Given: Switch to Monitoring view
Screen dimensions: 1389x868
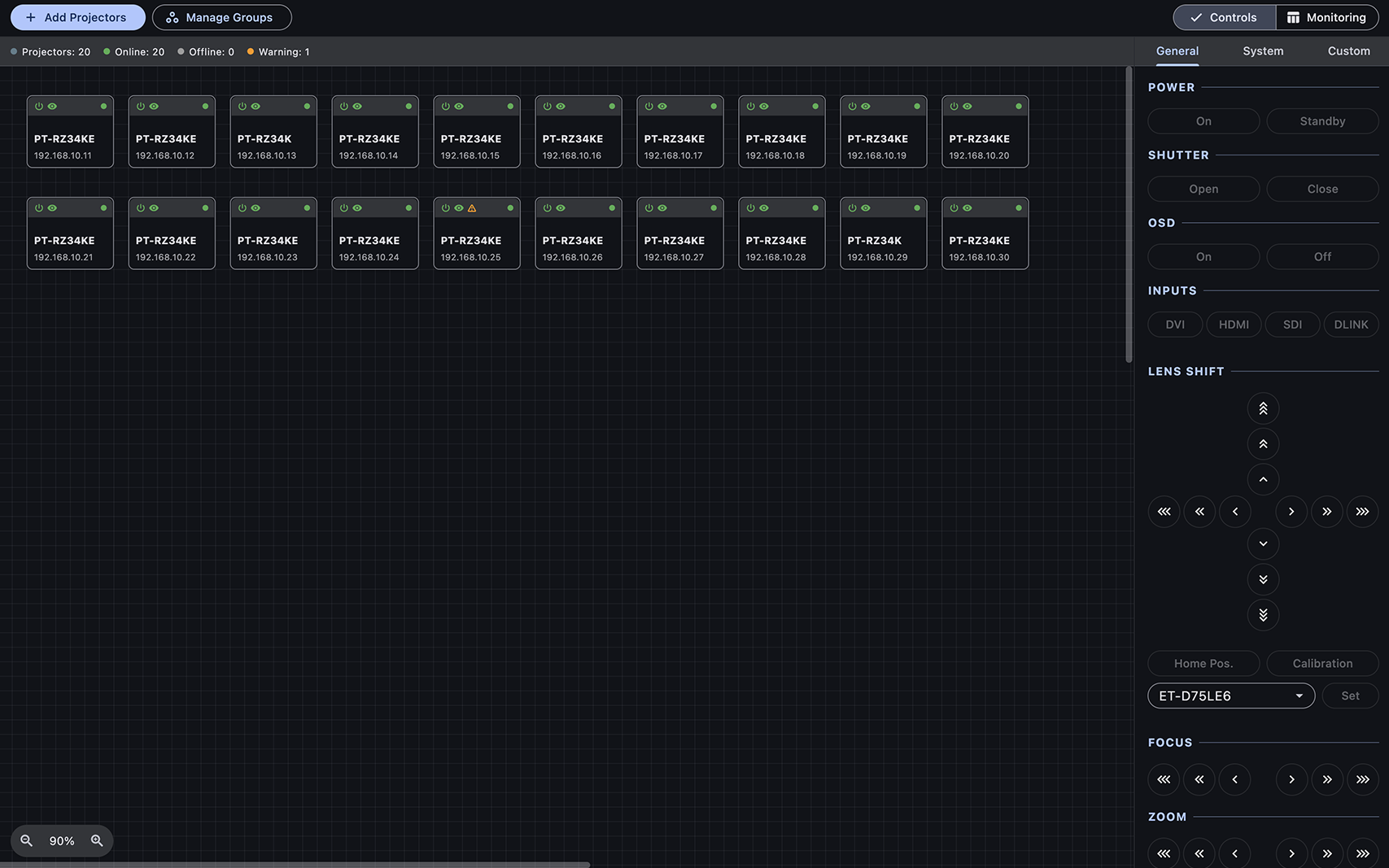Looking at the screenshot, I should (x=1326, y=17).
